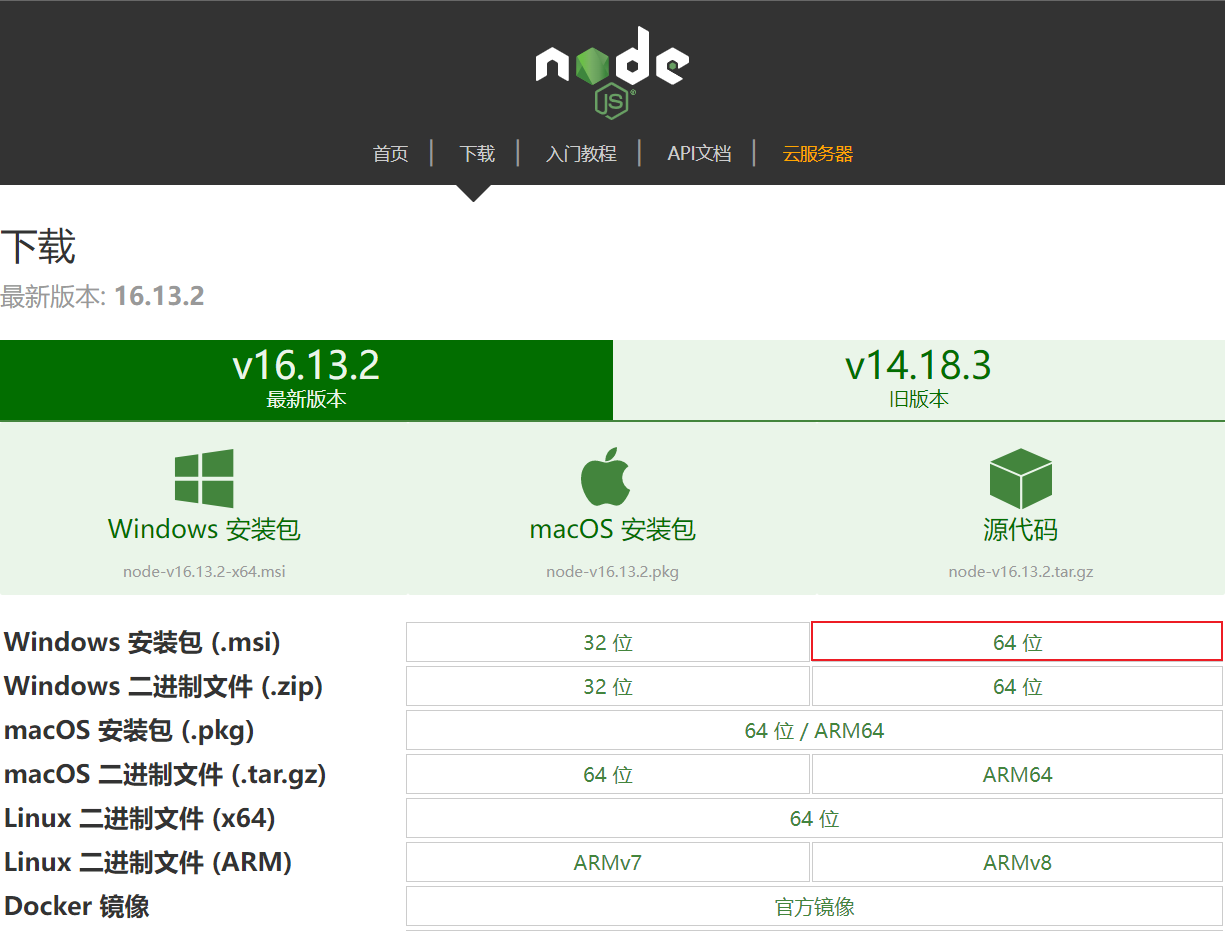Image resolution: width=1225 pixels, height=931 pixels.
Task: Click the source code cube icon
Action: pyautogui.click(x=1020, y=478)
